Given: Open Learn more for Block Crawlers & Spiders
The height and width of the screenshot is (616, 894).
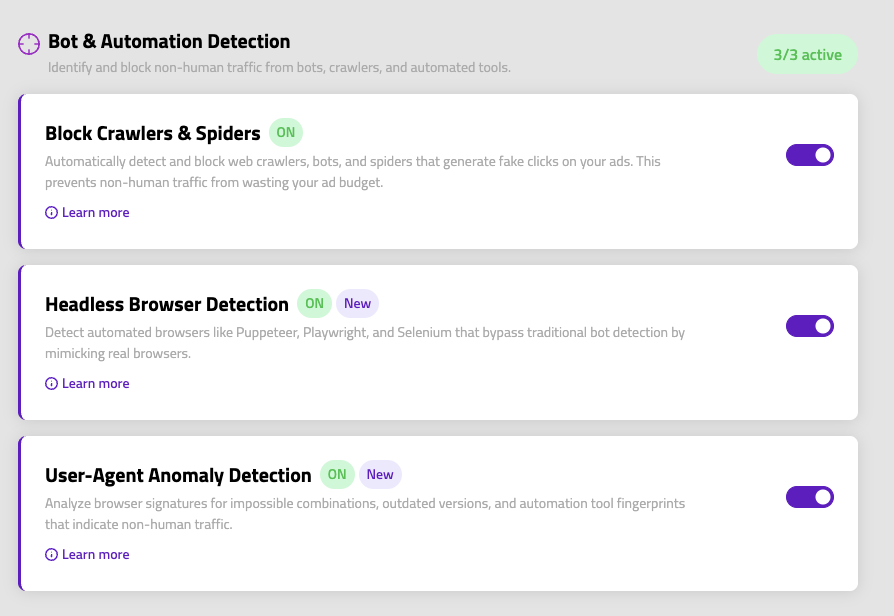Looking at the screenshot, I should pos(96,212).
